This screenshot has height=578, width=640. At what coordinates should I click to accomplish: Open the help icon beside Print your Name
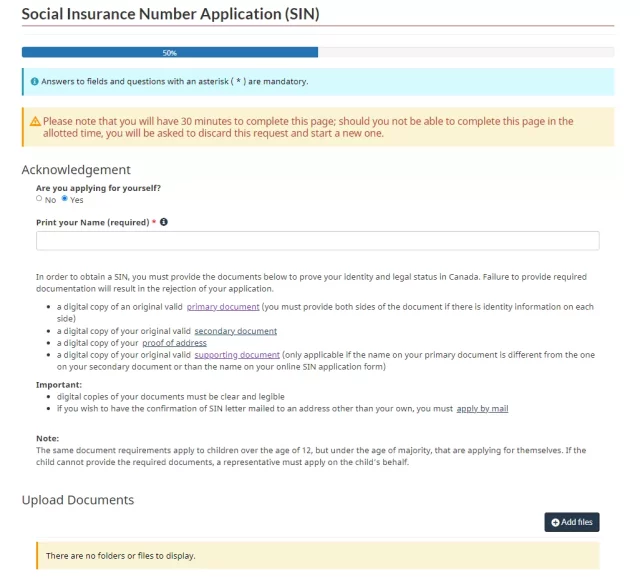(164, 222)
